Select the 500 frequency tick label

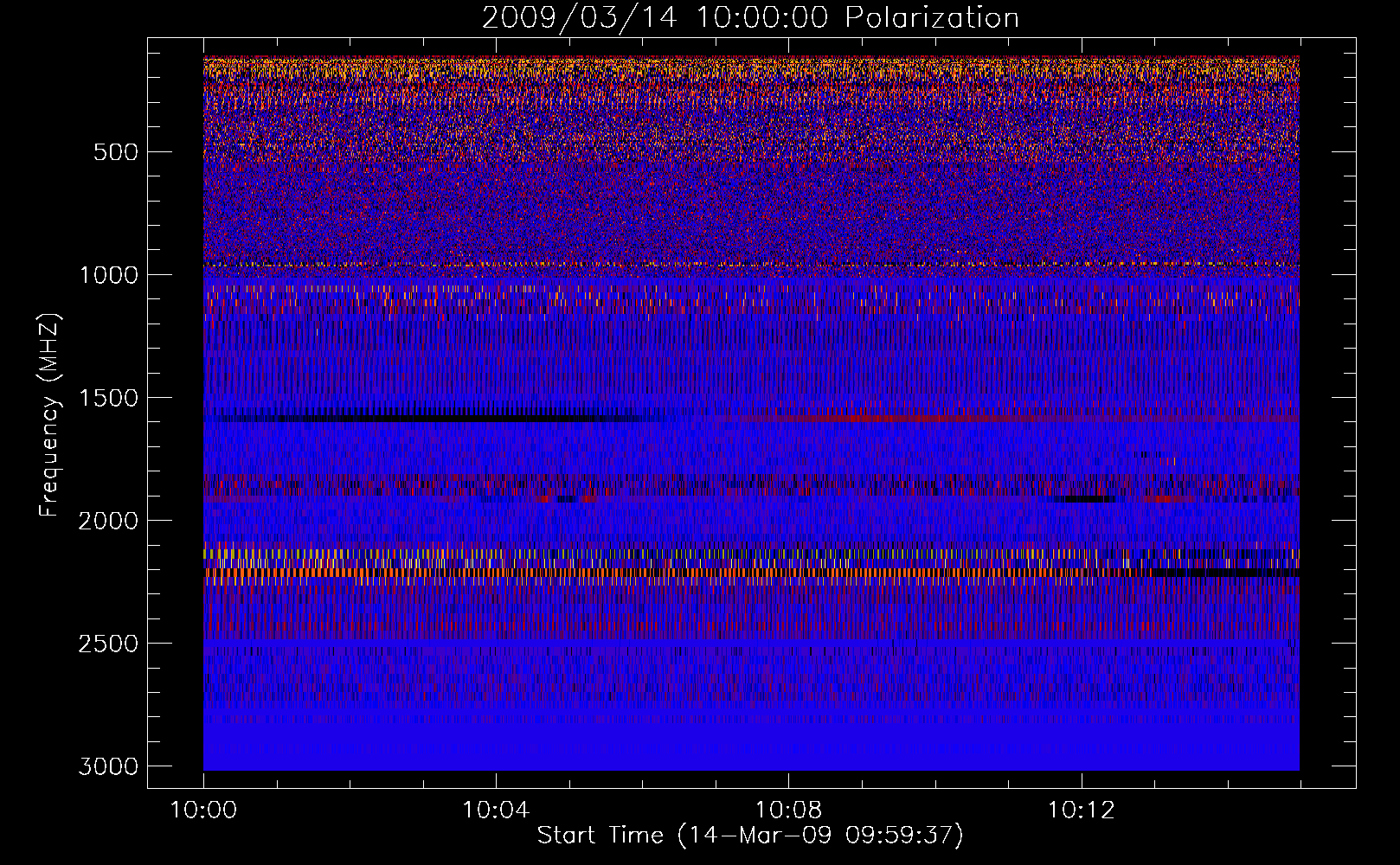point(115,152)
